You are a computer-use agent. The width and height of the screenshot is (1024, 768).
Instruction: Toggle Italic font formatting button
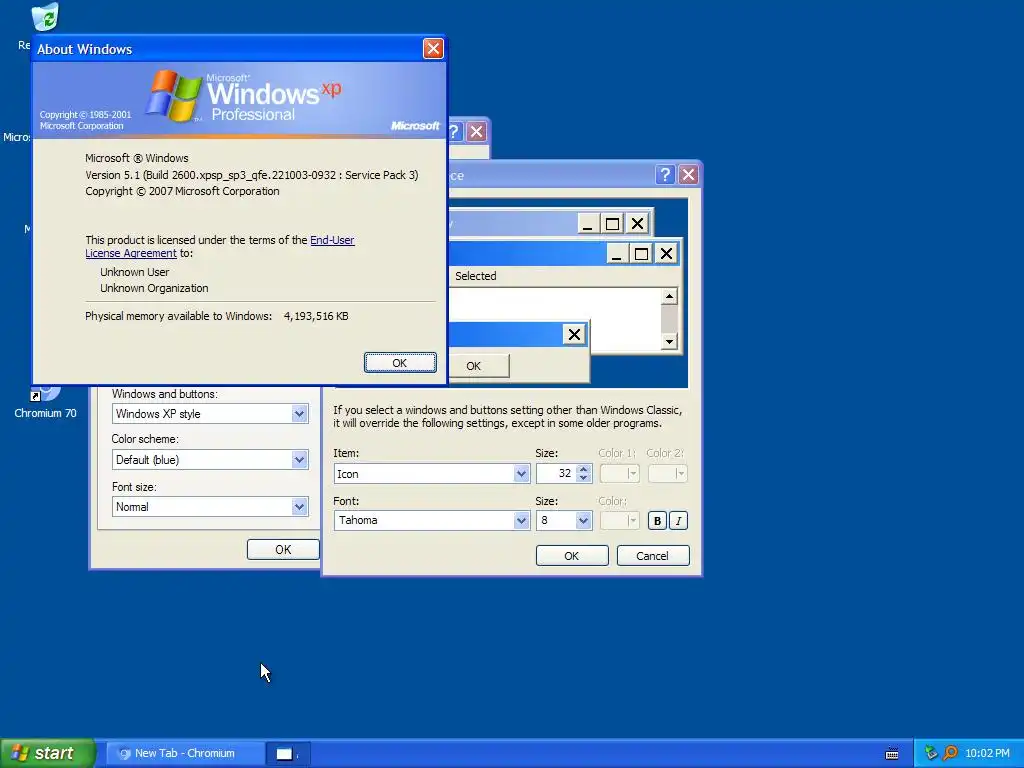pos(679,520)
